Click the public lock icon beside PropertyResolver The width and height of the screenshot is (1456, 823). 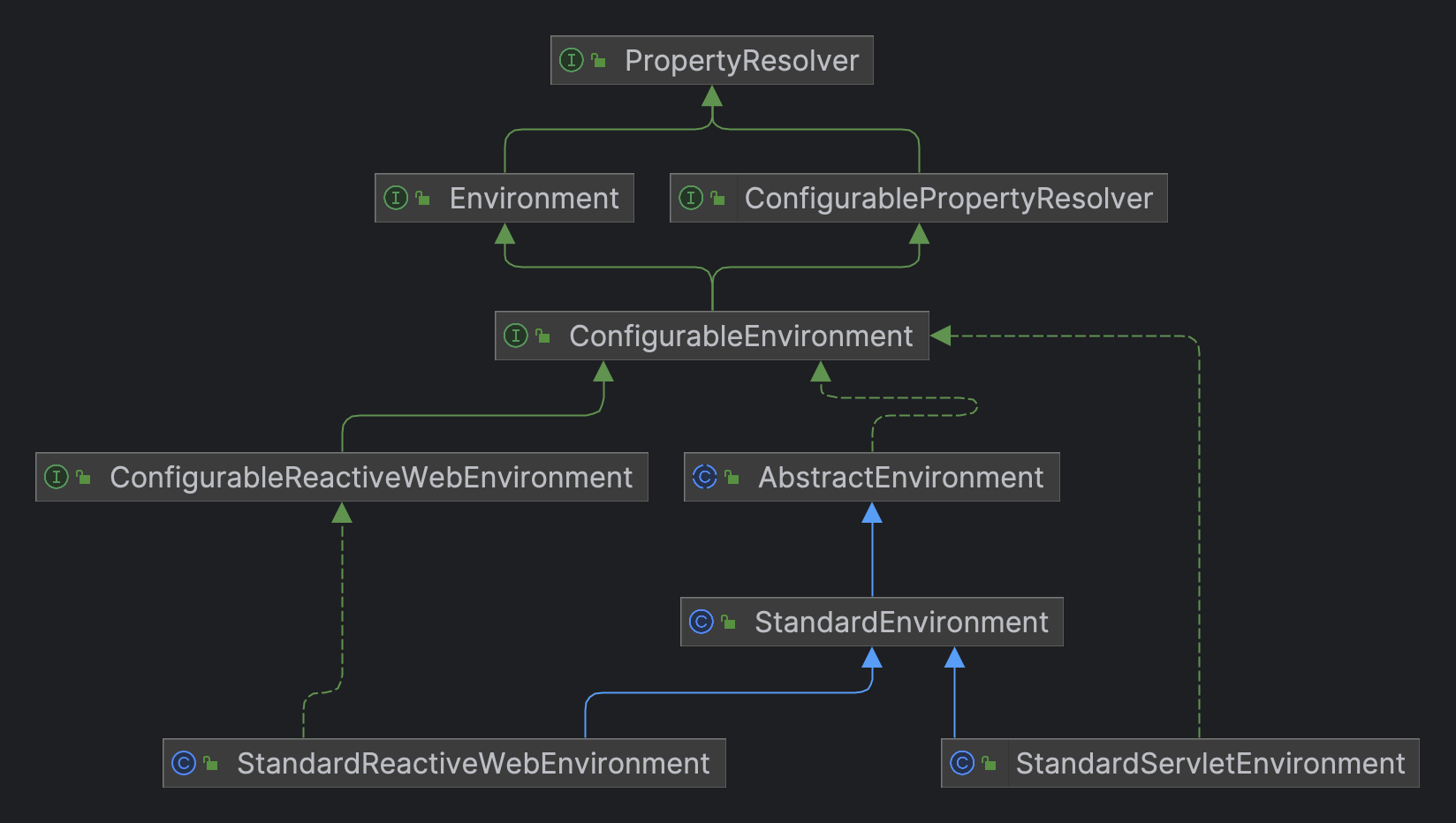[x=599, y=60]
